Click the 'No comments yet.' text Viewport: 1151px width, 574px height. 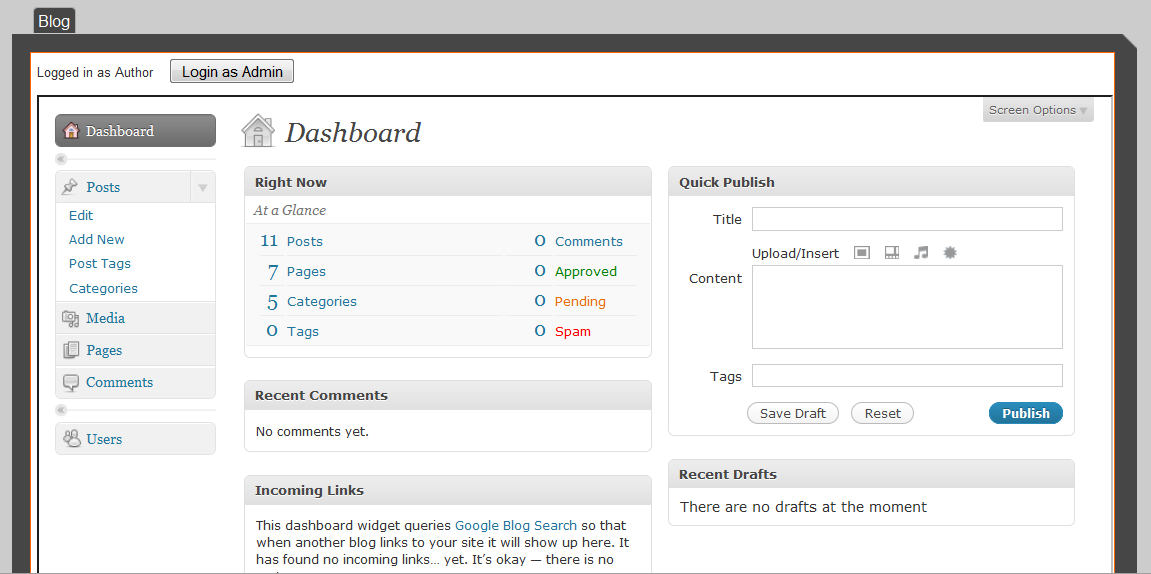tap(312, 432)
